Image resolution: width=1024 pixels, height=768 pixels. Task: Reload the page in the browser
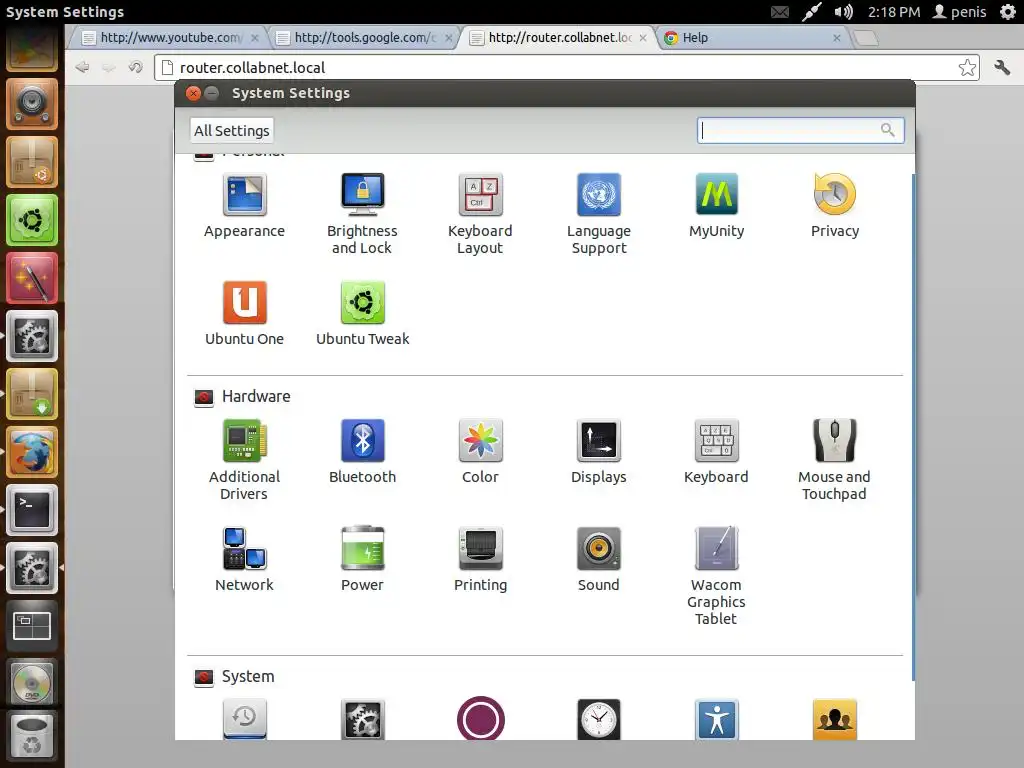135,67
